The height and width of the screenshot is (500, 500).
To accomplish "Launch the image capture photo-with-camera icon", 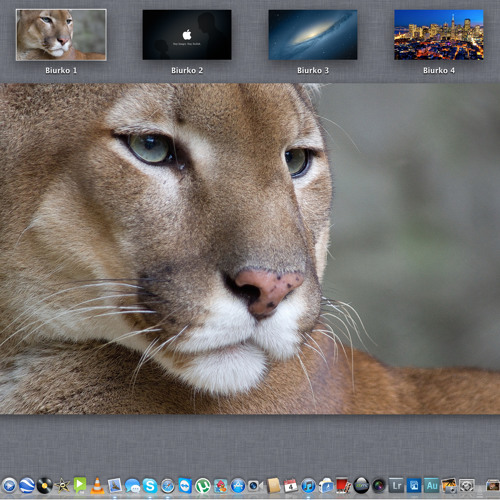I will [449, 486].
